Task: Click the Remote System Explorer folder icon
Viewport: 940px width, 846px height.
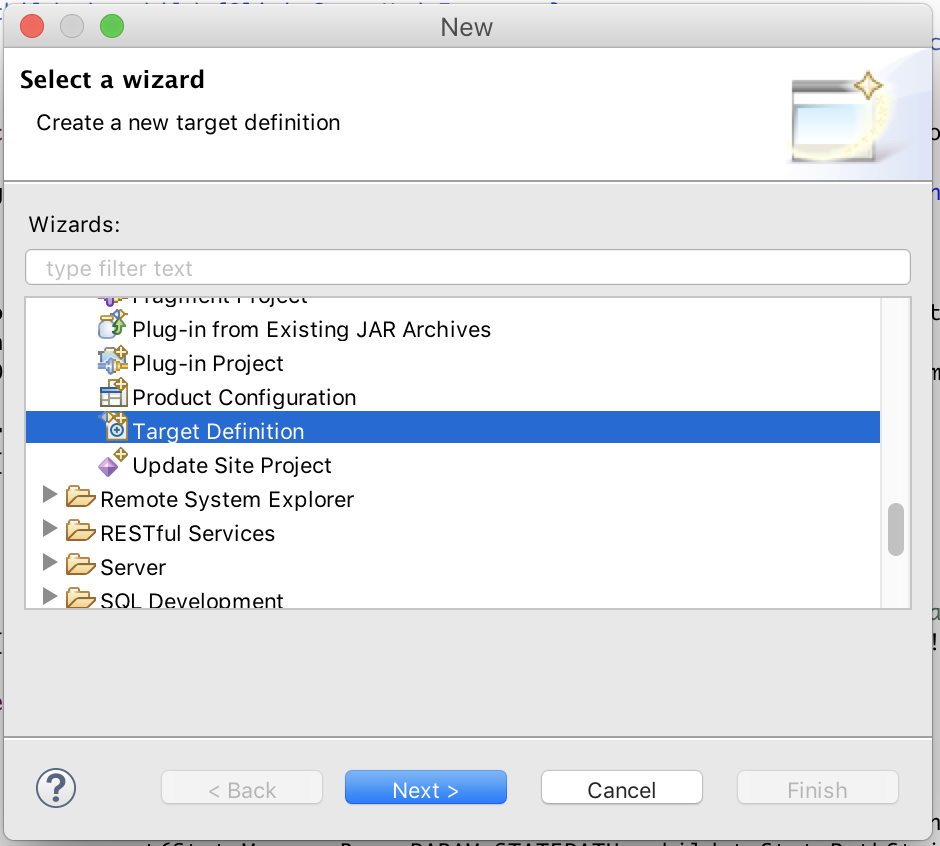Action: coord(80,498)
